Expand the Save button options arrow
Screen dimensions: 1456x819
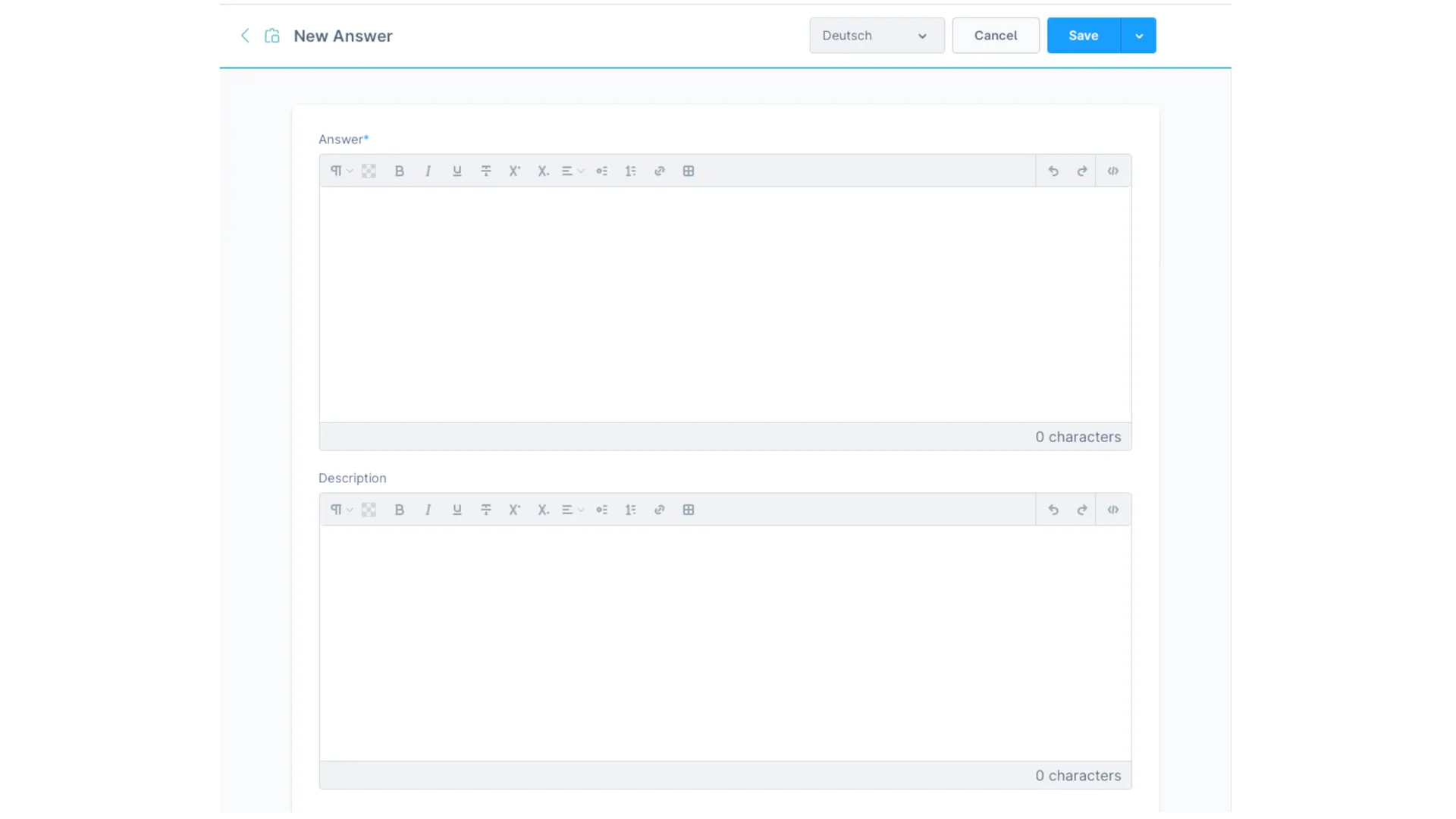1137,35
